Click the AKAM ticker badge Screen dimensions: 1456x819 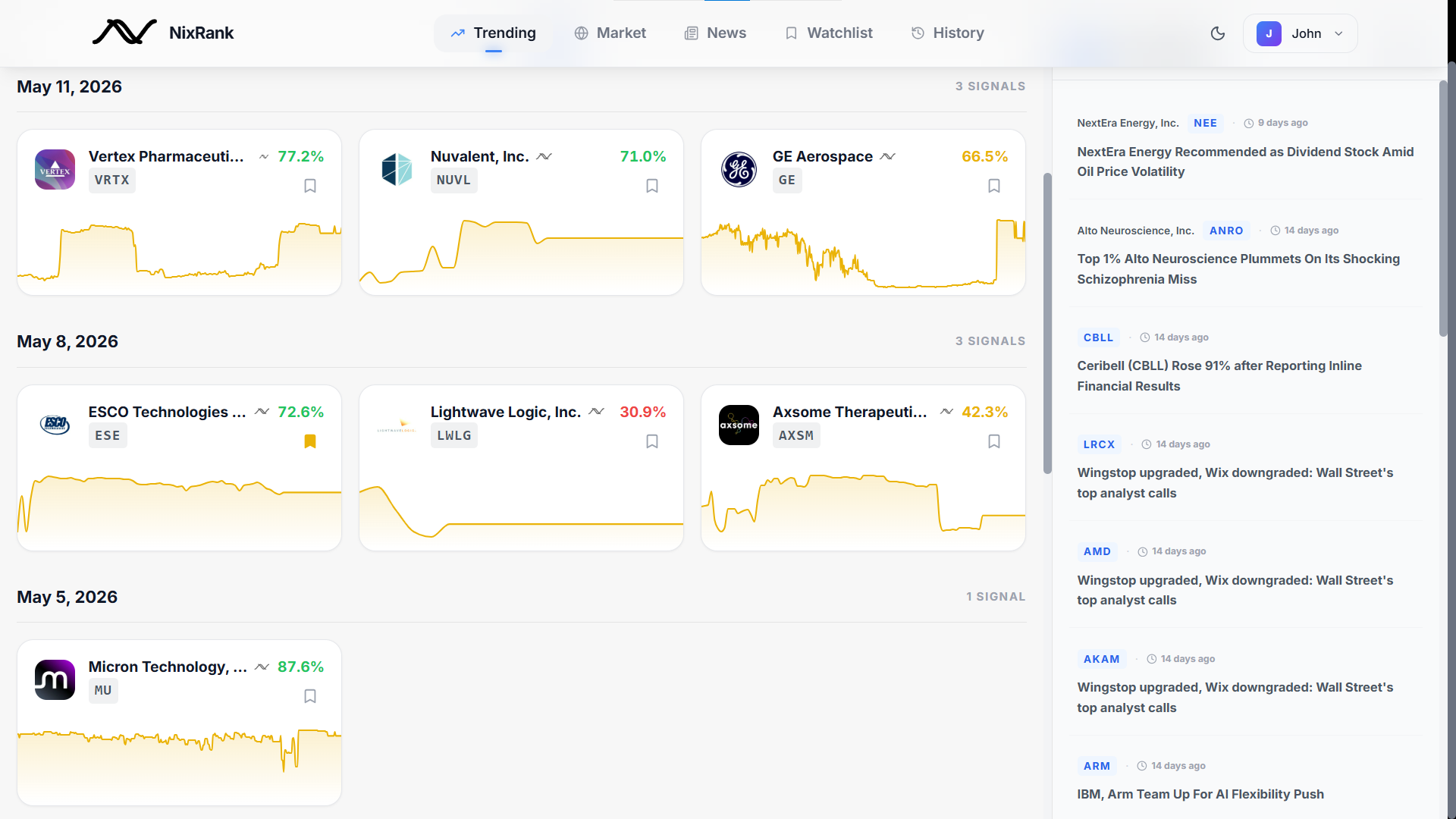[1101, 659]
